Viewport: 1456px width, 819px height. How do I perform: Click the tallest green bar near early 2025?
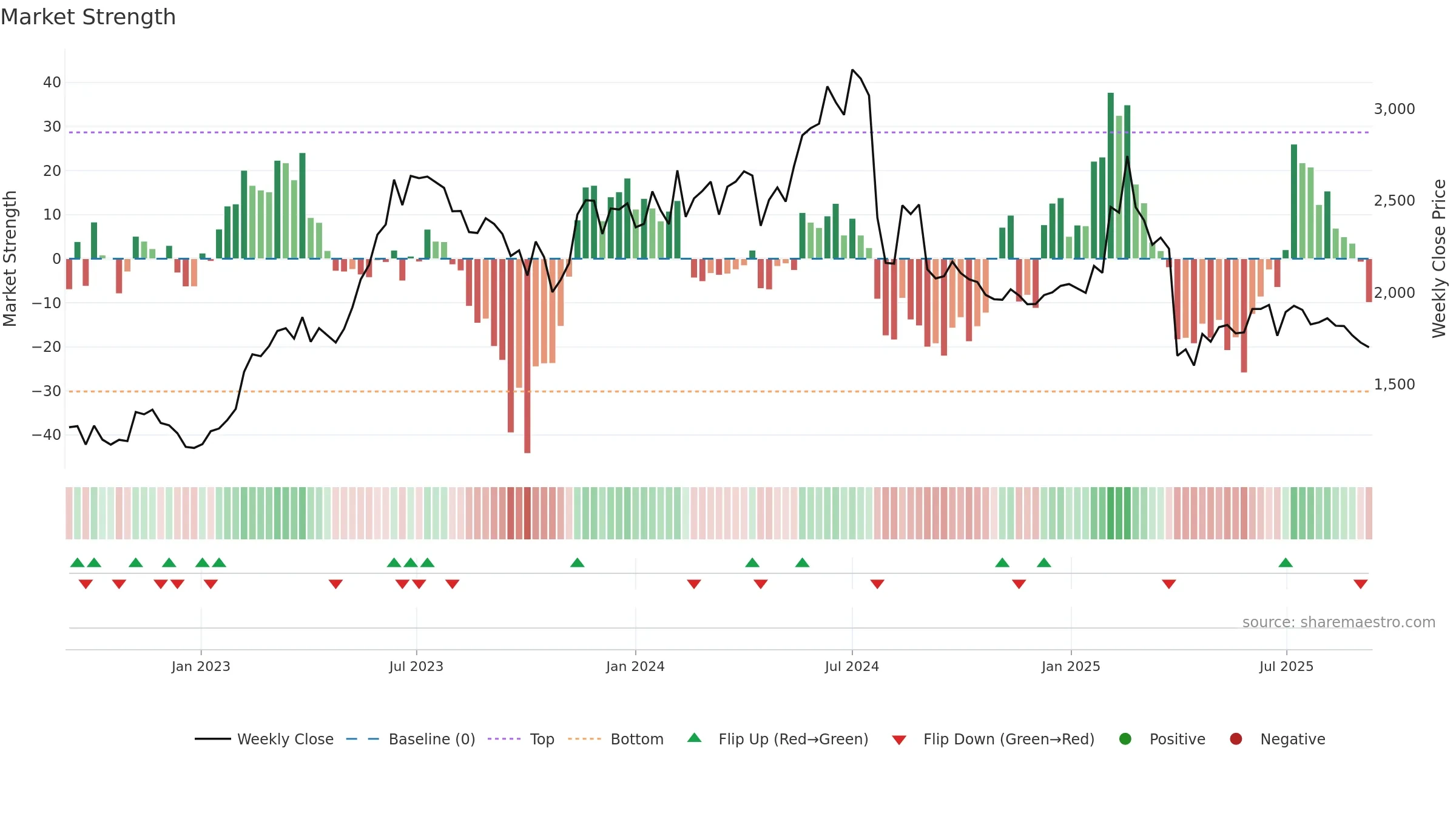[x=1110, y=175]
